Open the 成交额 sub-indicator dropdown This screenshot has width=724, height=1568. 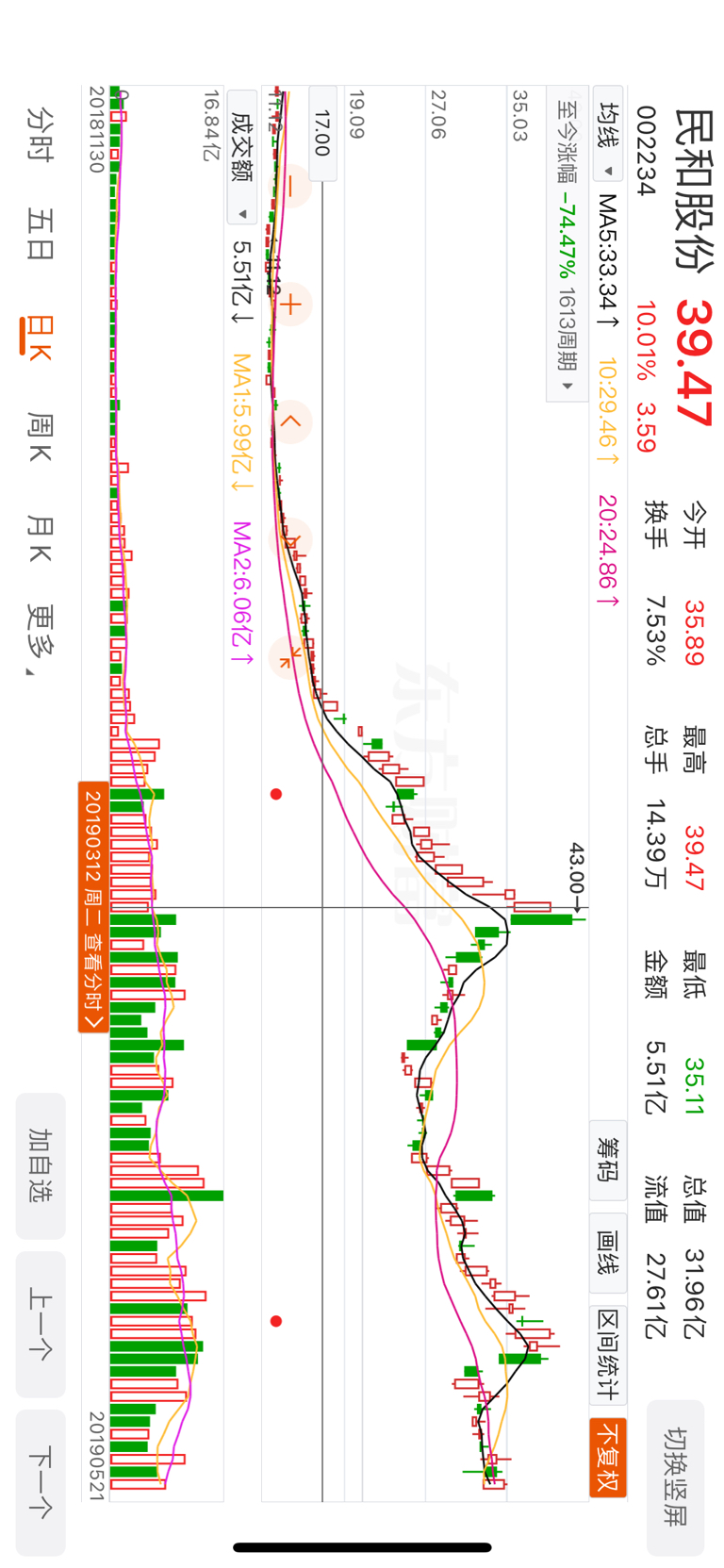[241, 157]
